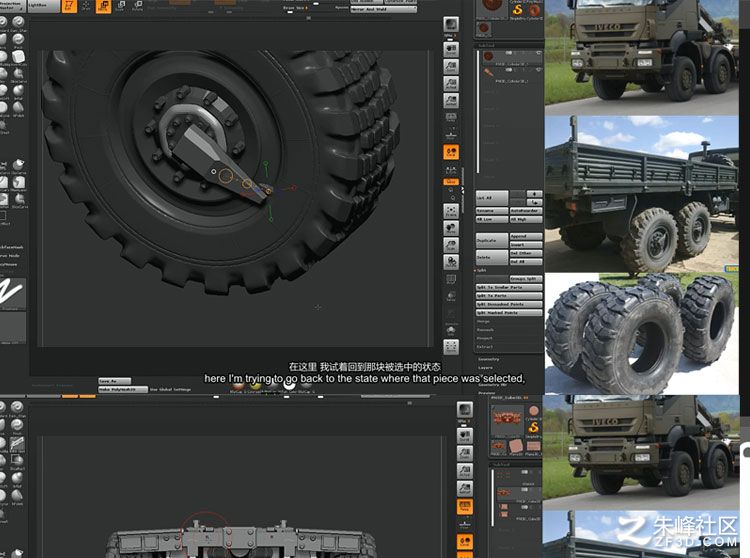The width and height of the screenshot is (750, 558).
Task: Expand the Extract section
Action: pos(485,347)
